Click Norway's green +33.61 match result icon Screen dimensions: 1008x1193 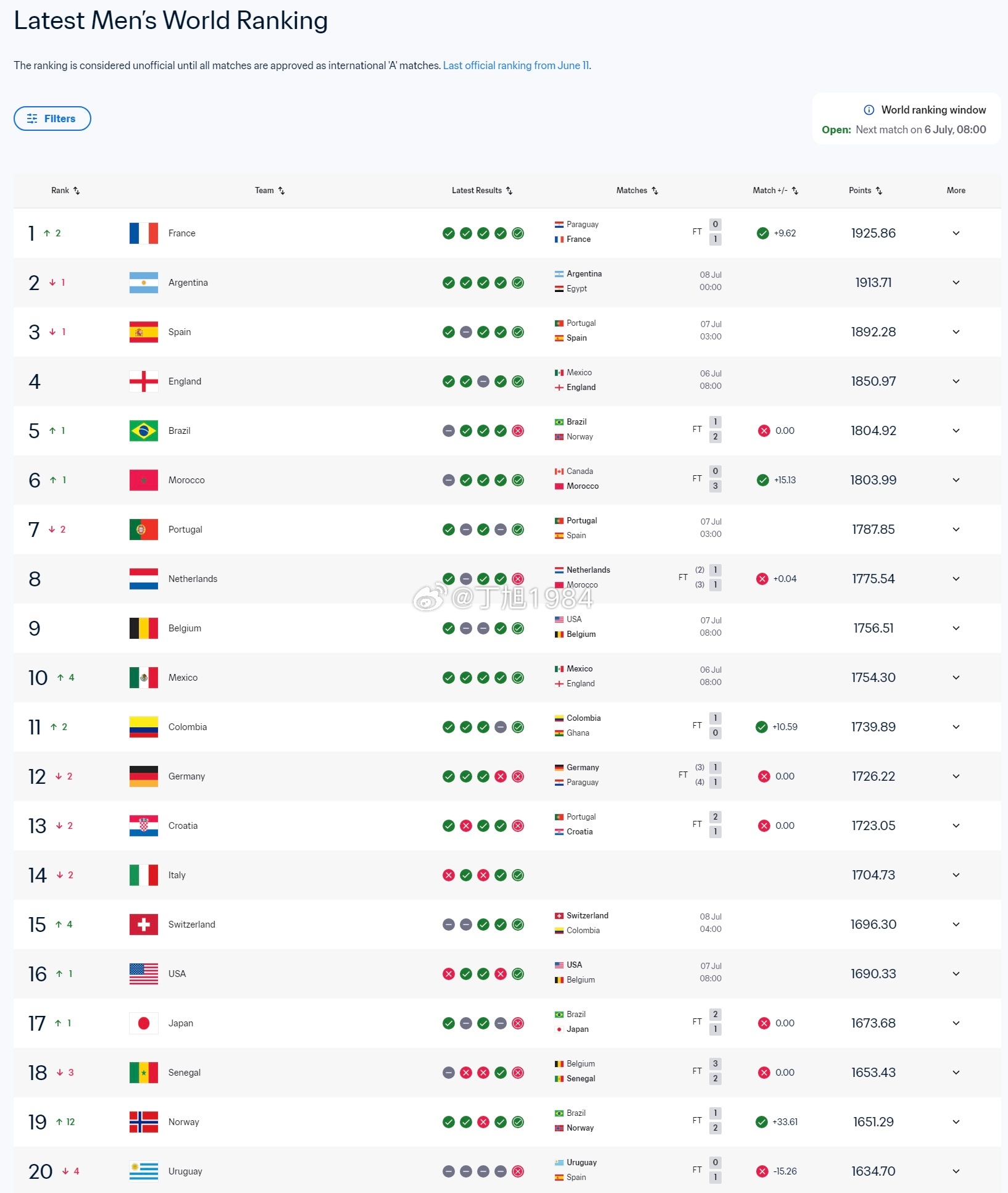(x=762, y=1122)
